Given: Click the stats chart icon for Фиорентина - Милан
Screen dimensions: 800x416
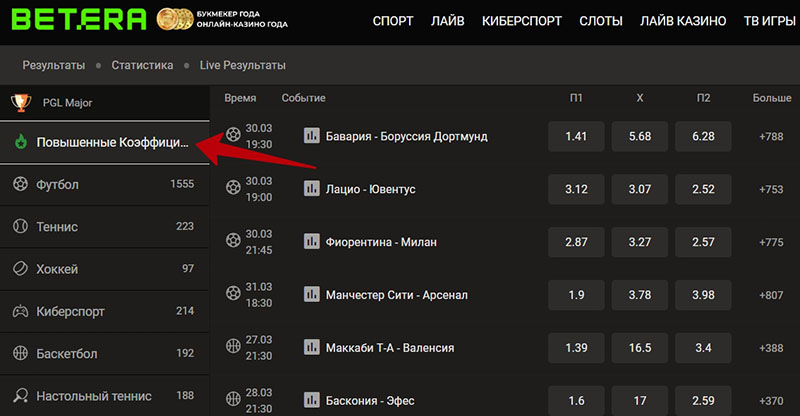Looking at the screenshot, I should click(x=311, y=242).
